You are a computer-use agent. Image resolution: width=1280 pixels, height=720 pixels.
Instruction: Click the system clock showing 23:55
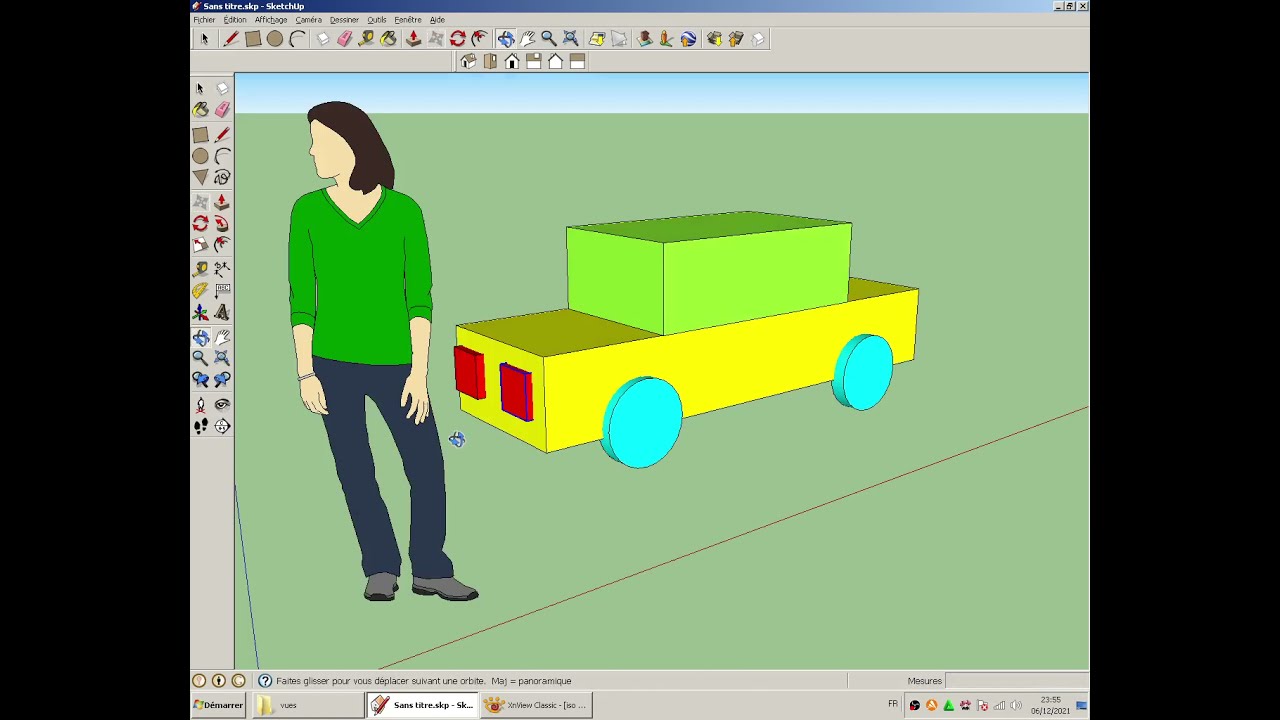(1050, 700)
